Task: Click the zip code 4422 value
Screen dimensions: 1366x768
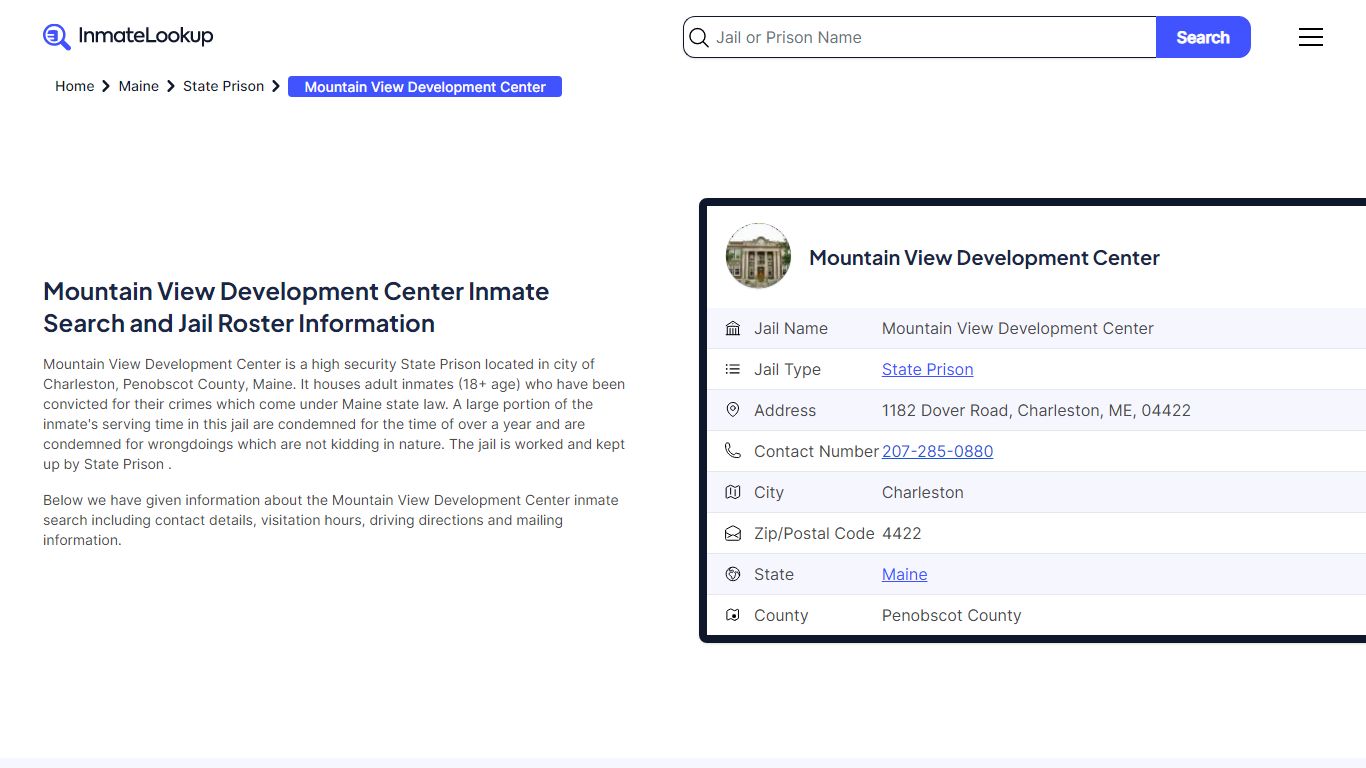Action: tap(901, 533)
